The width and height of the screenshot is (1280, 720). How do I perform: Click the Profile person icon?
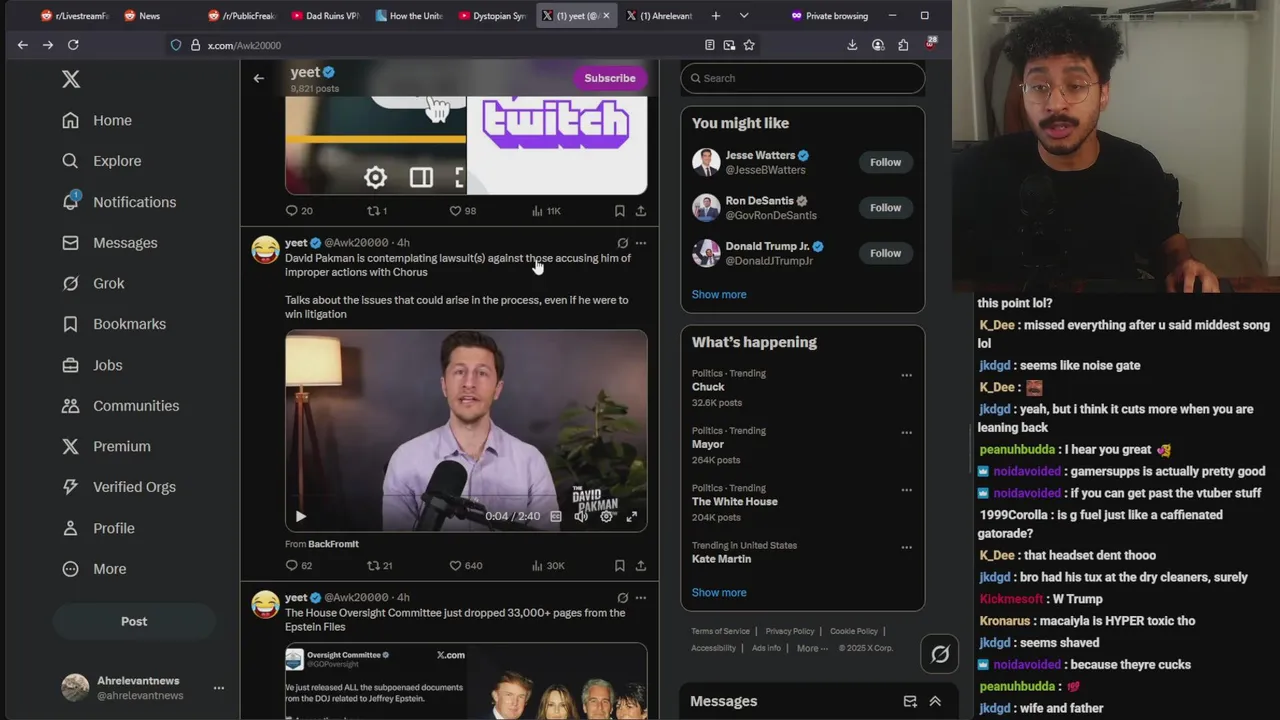pyautogui.click(x=70, y=528)
